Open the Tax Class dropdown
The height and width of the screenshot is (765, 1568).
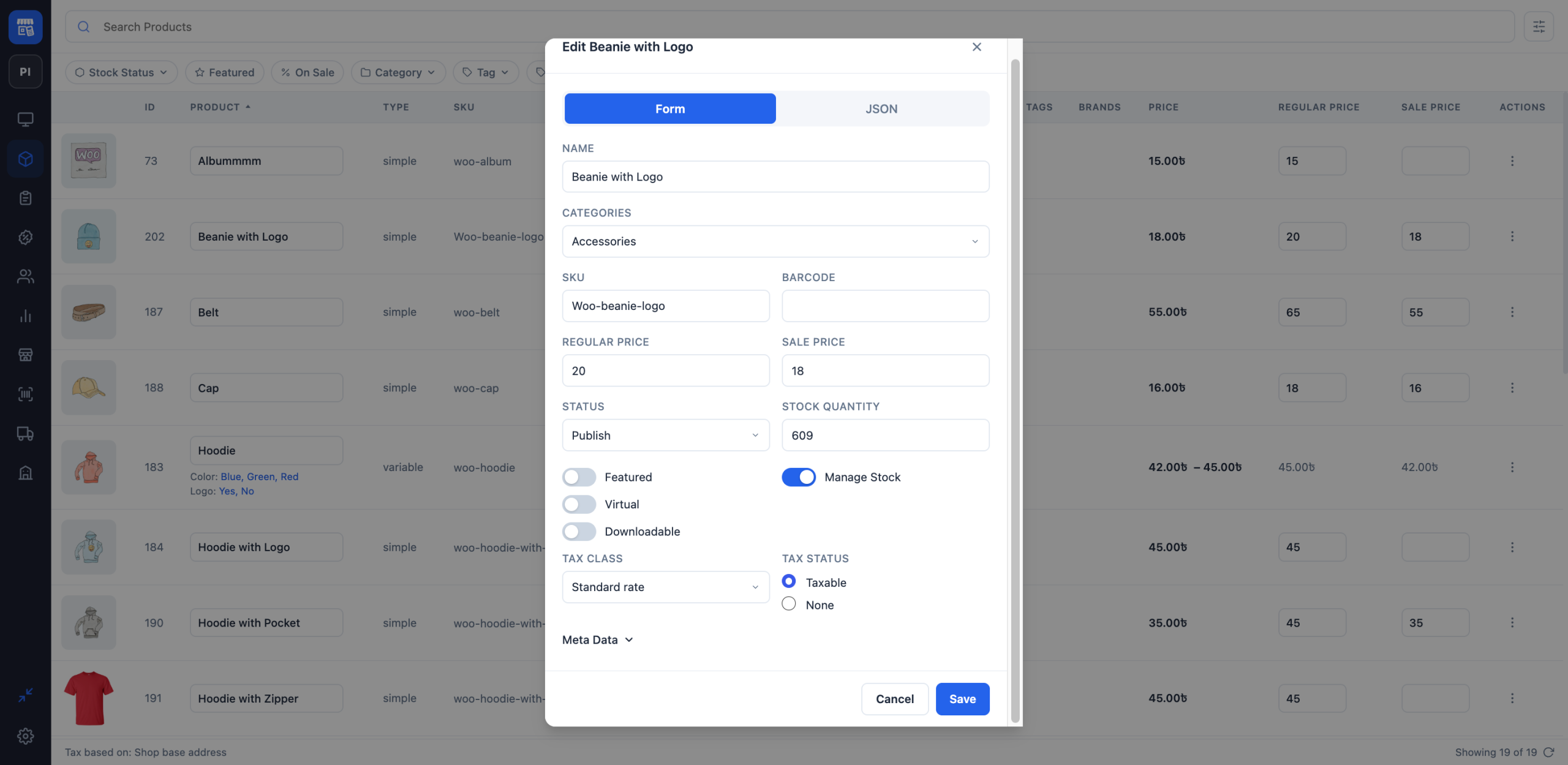[x=666, y=587]
